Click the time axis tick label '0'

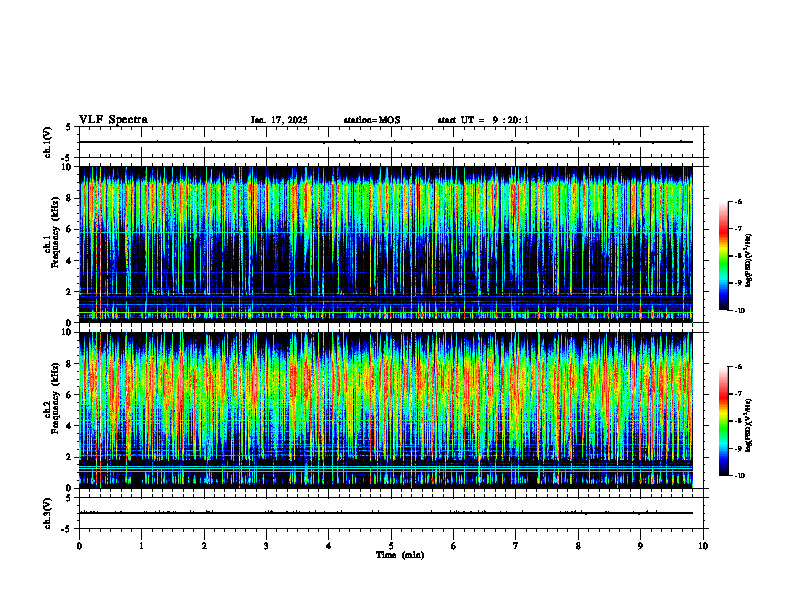[x=79, y=546]
